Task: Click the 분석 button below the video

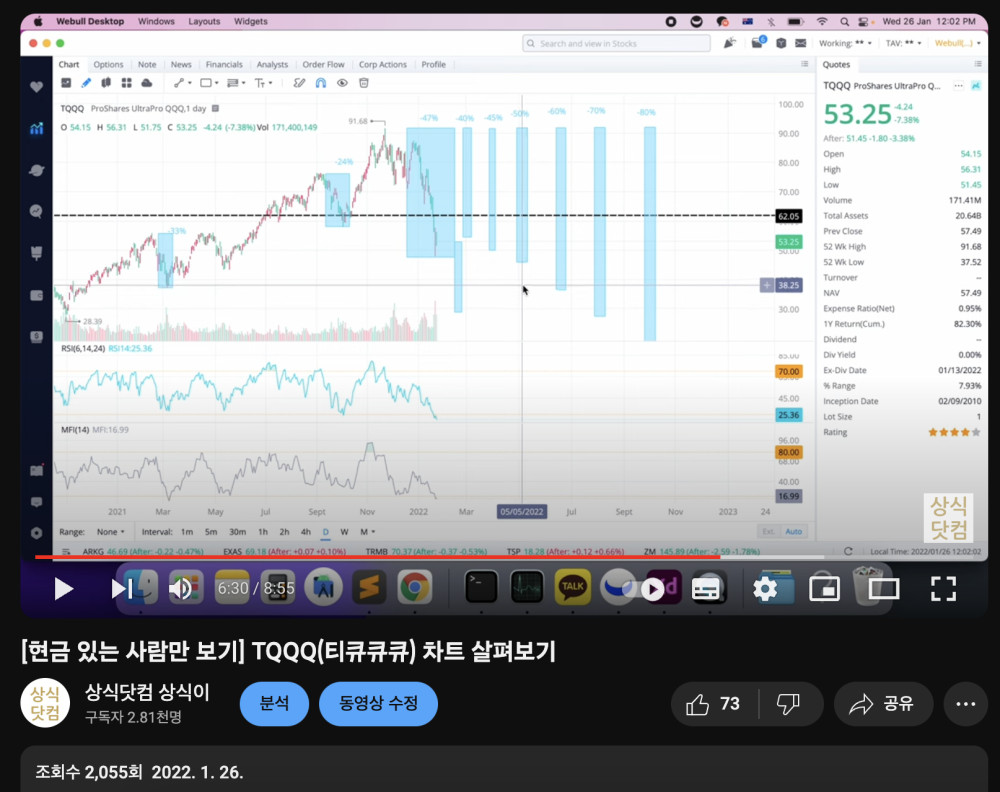Action: pos(273,703)
